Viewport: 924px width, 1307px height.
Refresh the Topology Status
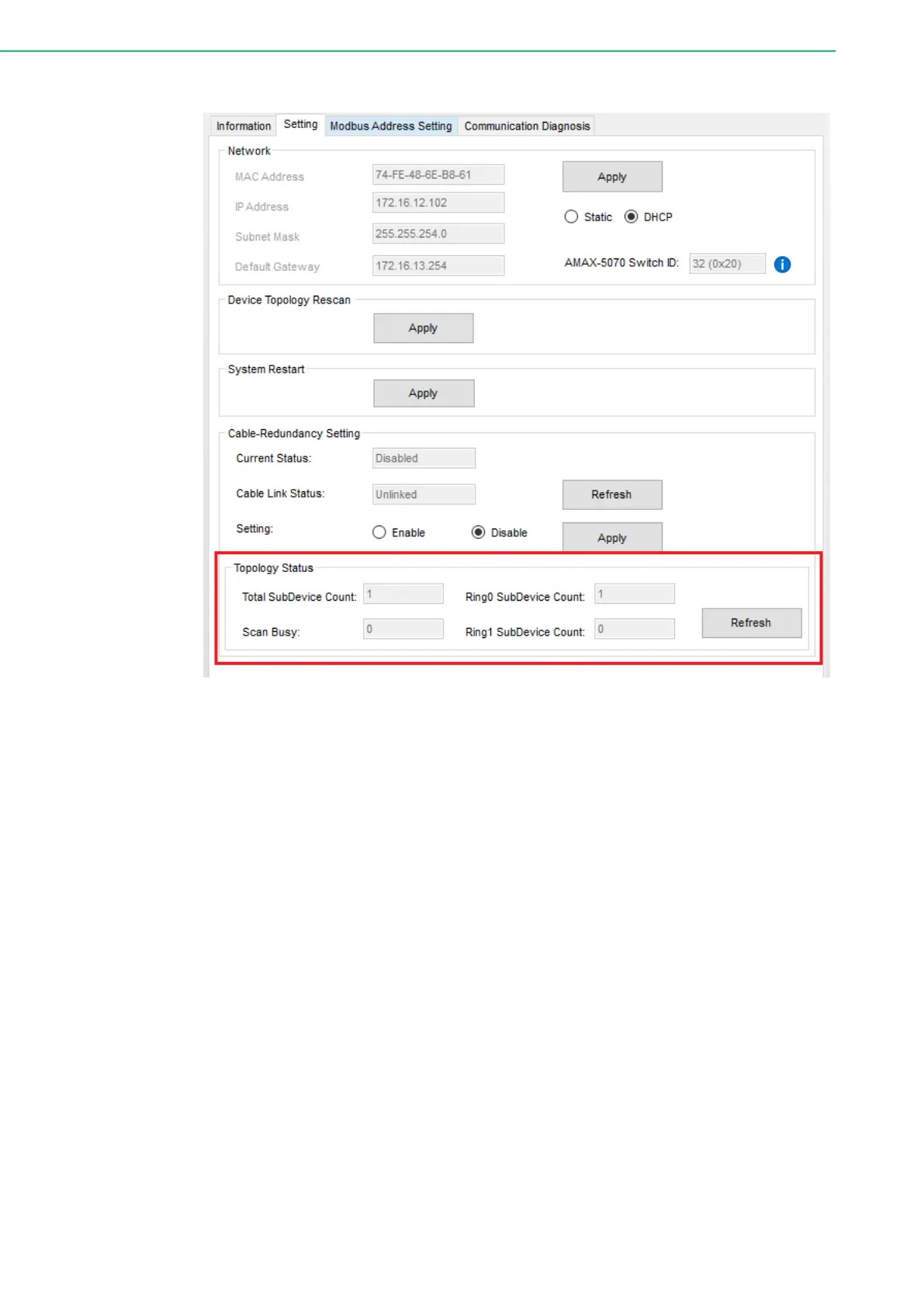[x=750, y=622]
